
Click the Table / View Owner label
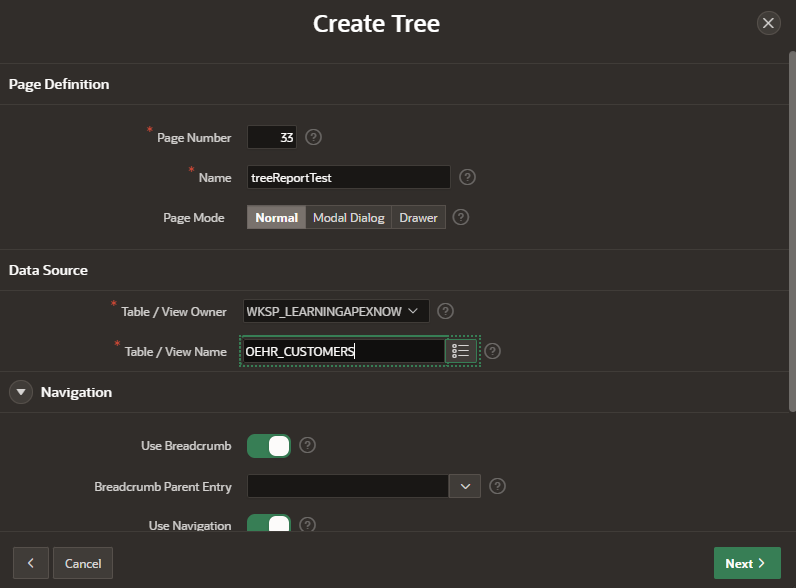pyautogui.click(x=174, y=311)
